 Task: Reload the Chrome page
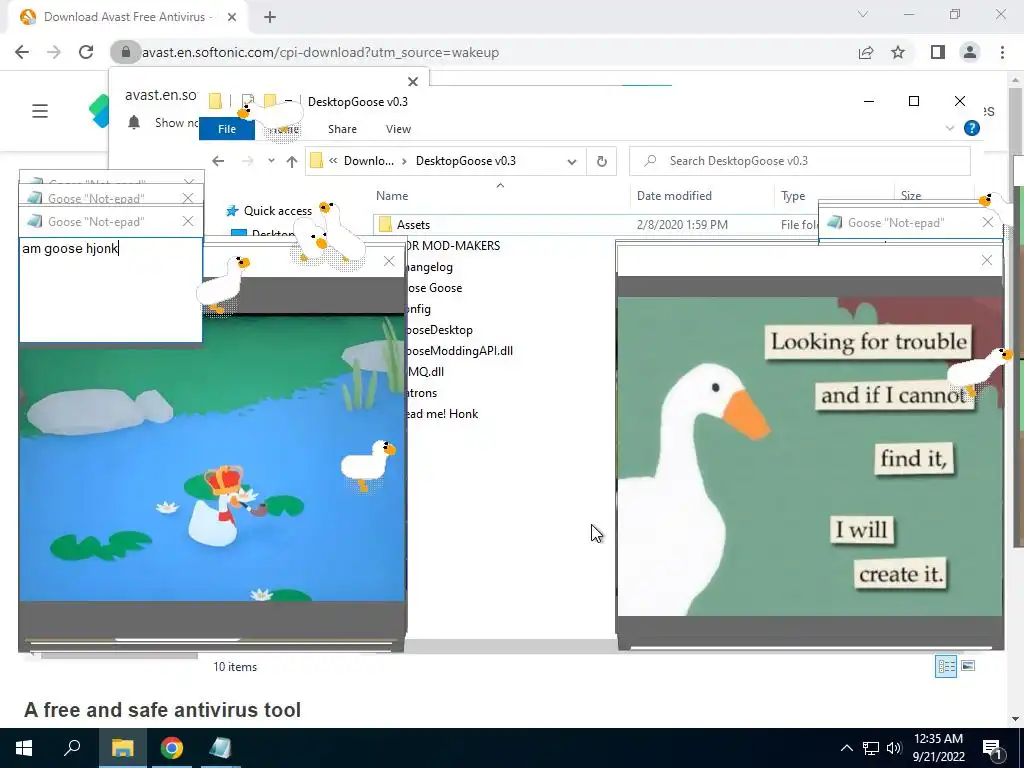coord(86,52)
